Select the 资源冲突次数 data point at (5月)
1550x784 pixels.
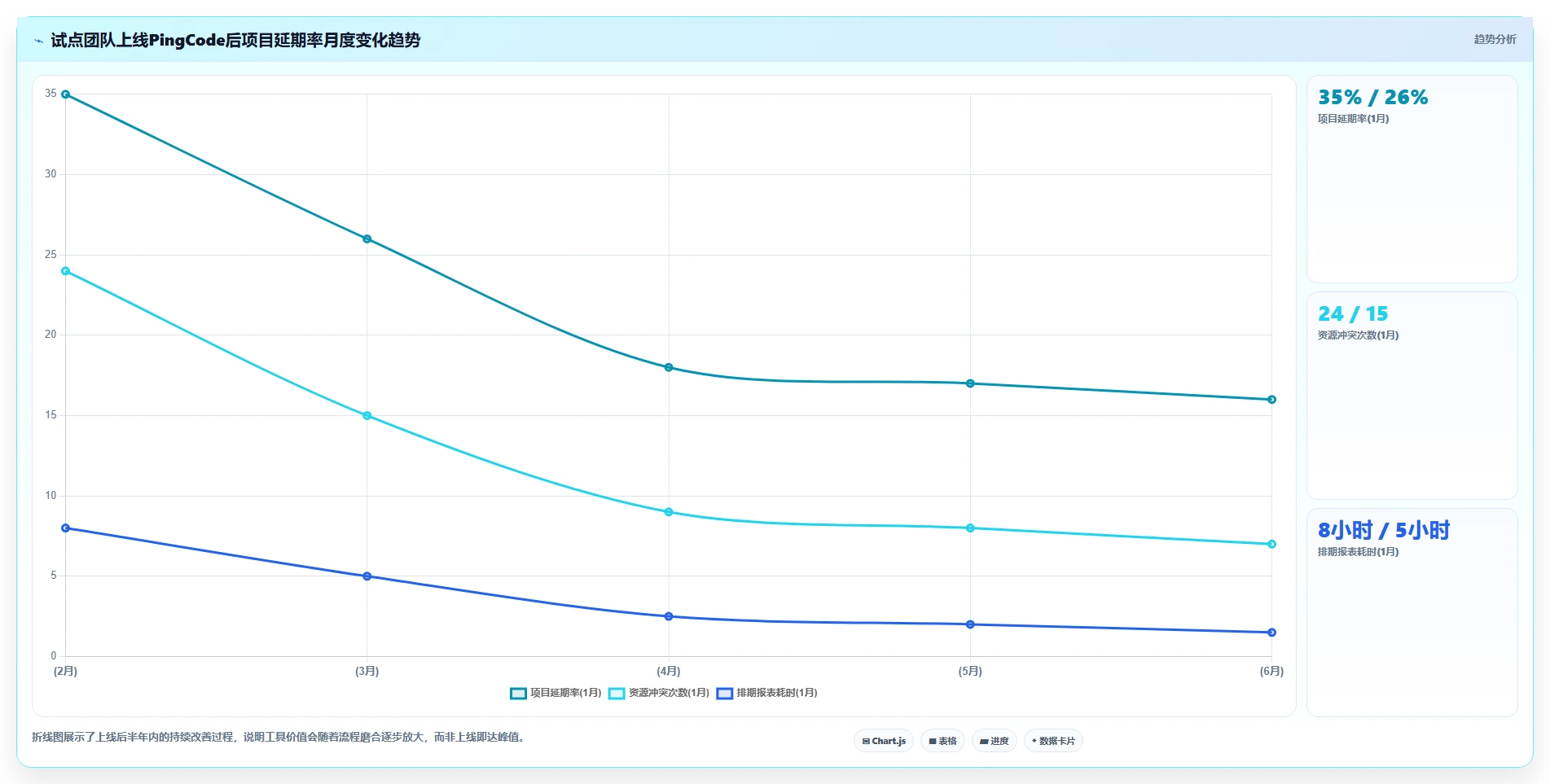click(x=970, y=528)
